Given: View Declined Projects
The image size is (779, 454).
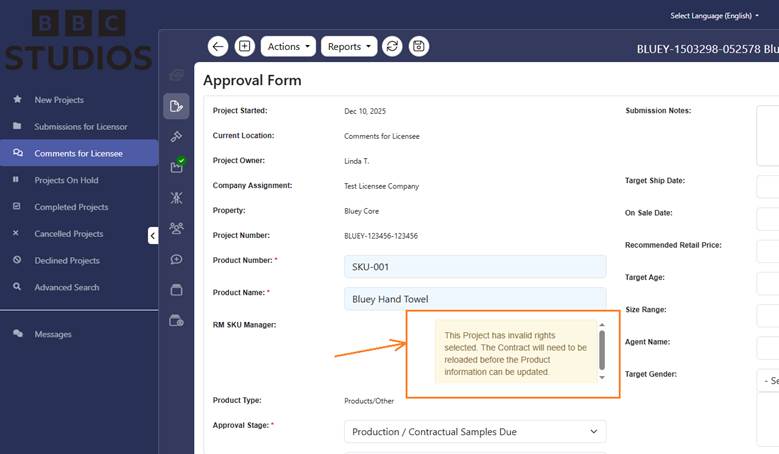Looking at the screenshot, I should click(x=67, y=260).
